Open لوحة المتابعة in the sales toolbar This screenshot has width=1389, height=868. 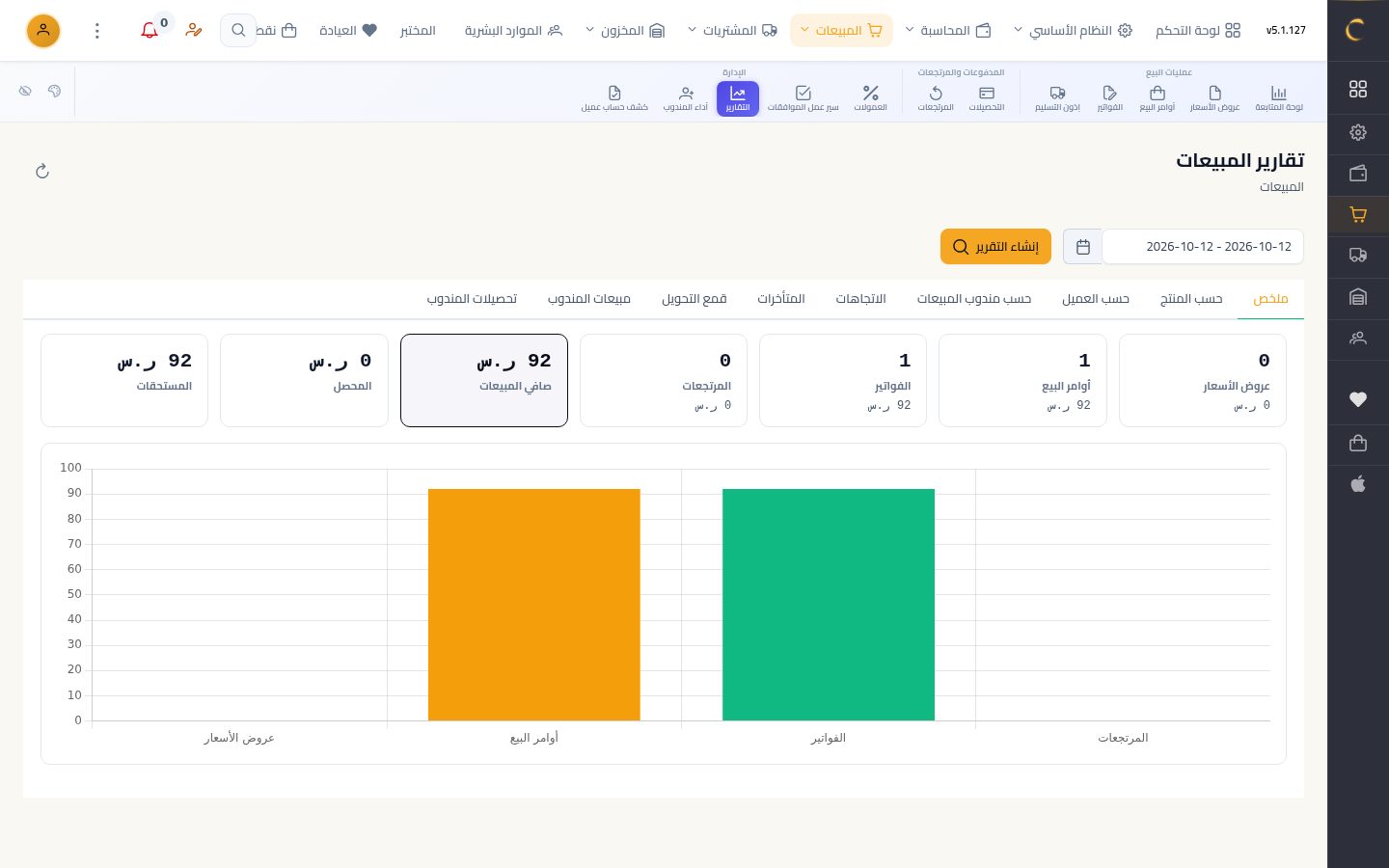click(x=1278, y=98)
